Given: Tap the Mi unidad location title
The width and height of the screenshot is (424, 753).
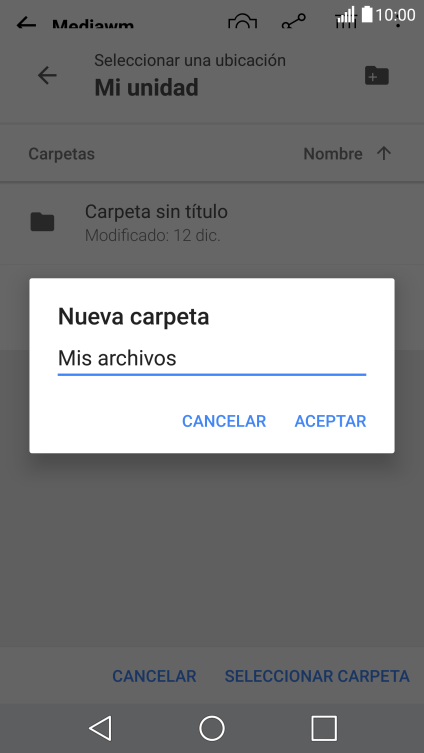Looking at the screenshot, I should click(146, 88).
